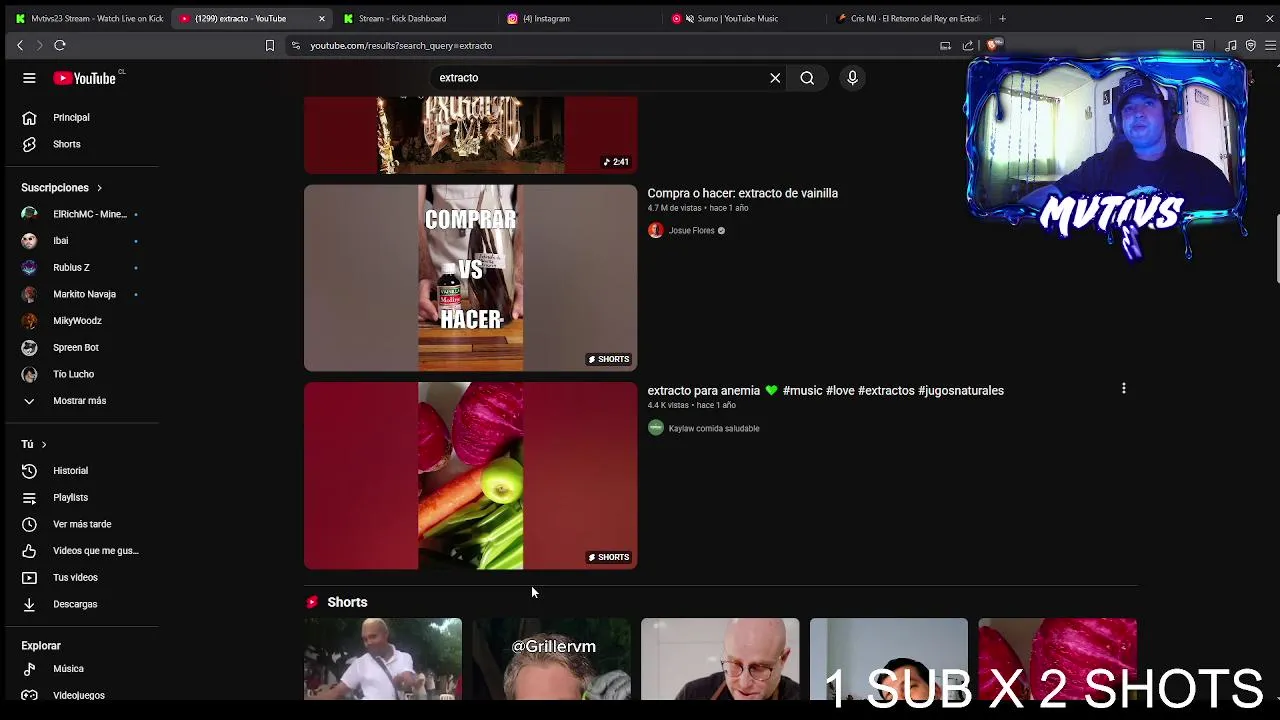Close the extracto YouTube tab
The height and width of the screenshot is (720, 1280).
point(322,18)
